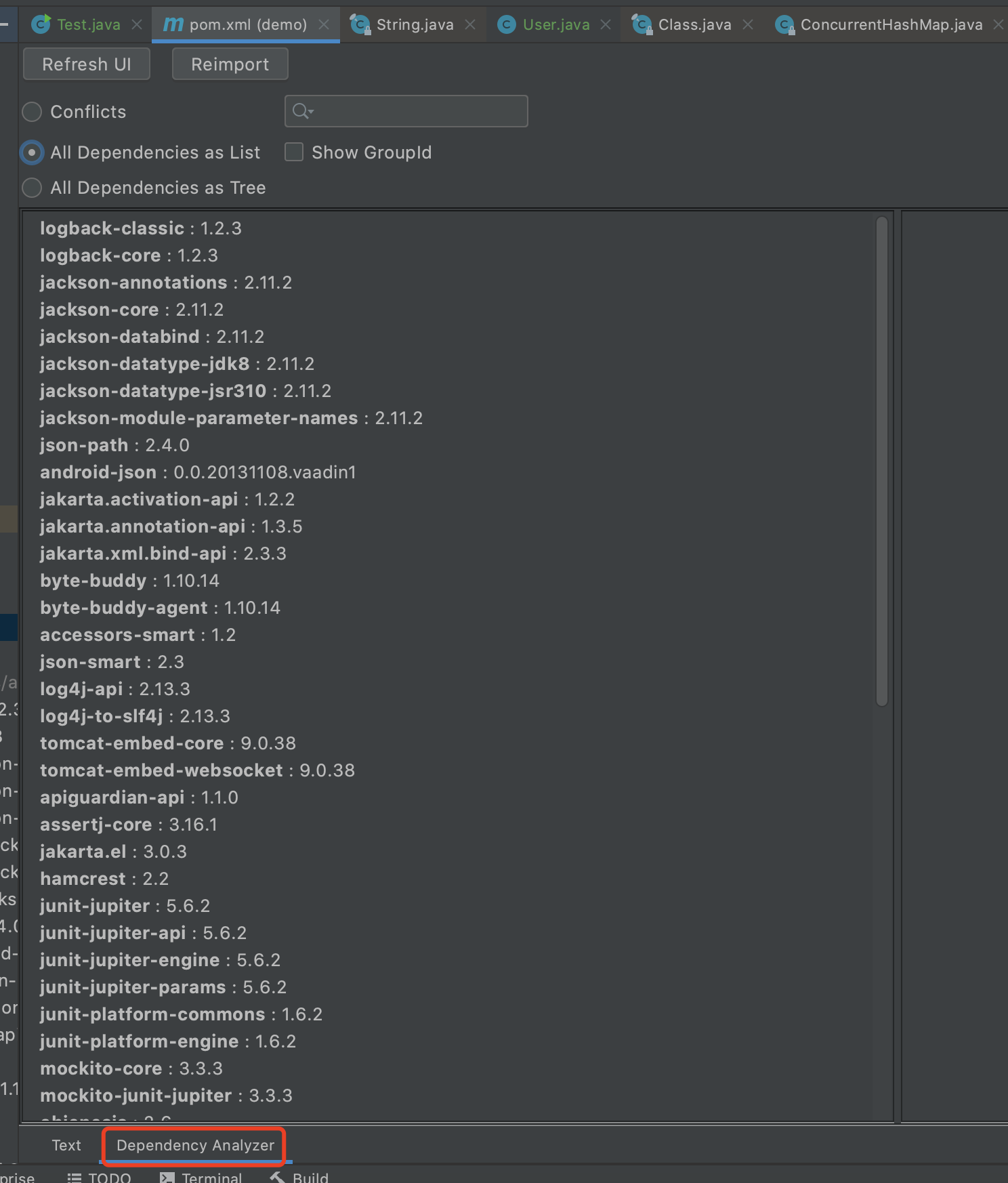Click the String.java locked class icon
Screen dimensions: 1008x1183
[x=360, y=25]
